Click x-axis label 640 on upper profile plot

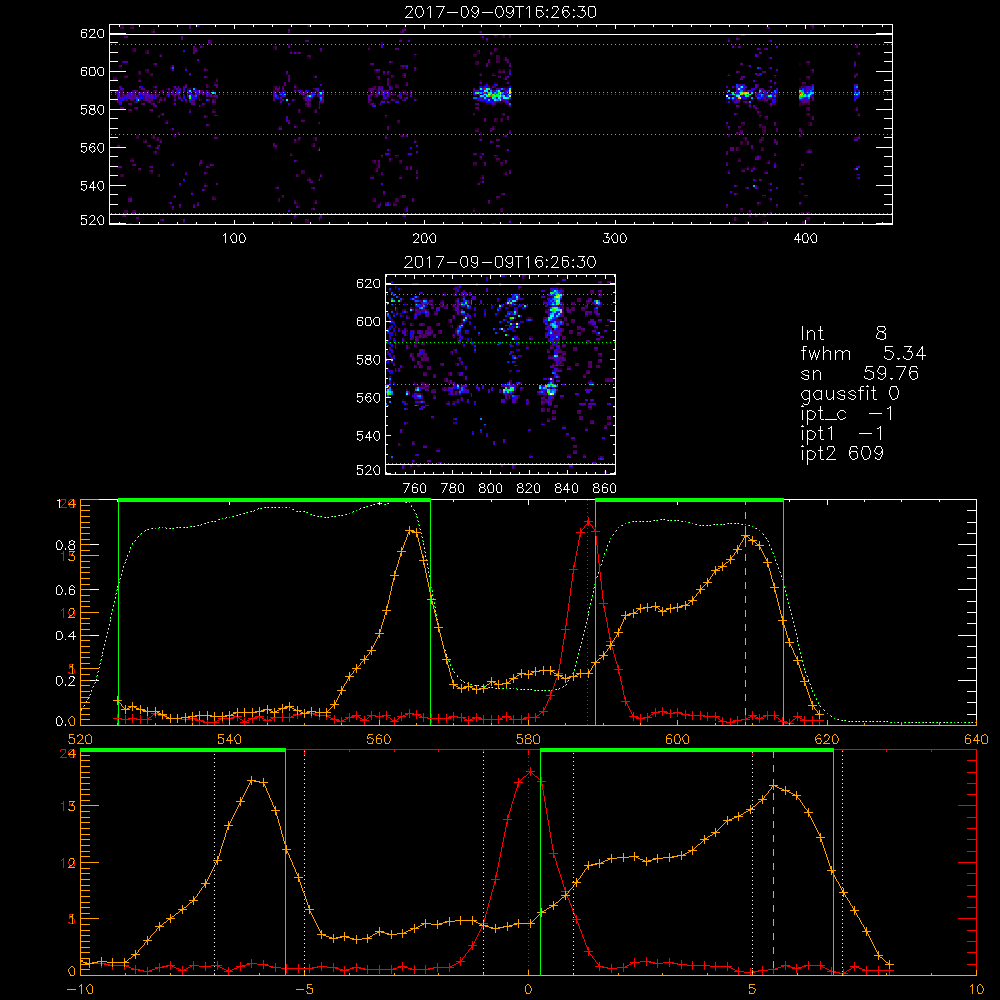click(x=976, y=739)
